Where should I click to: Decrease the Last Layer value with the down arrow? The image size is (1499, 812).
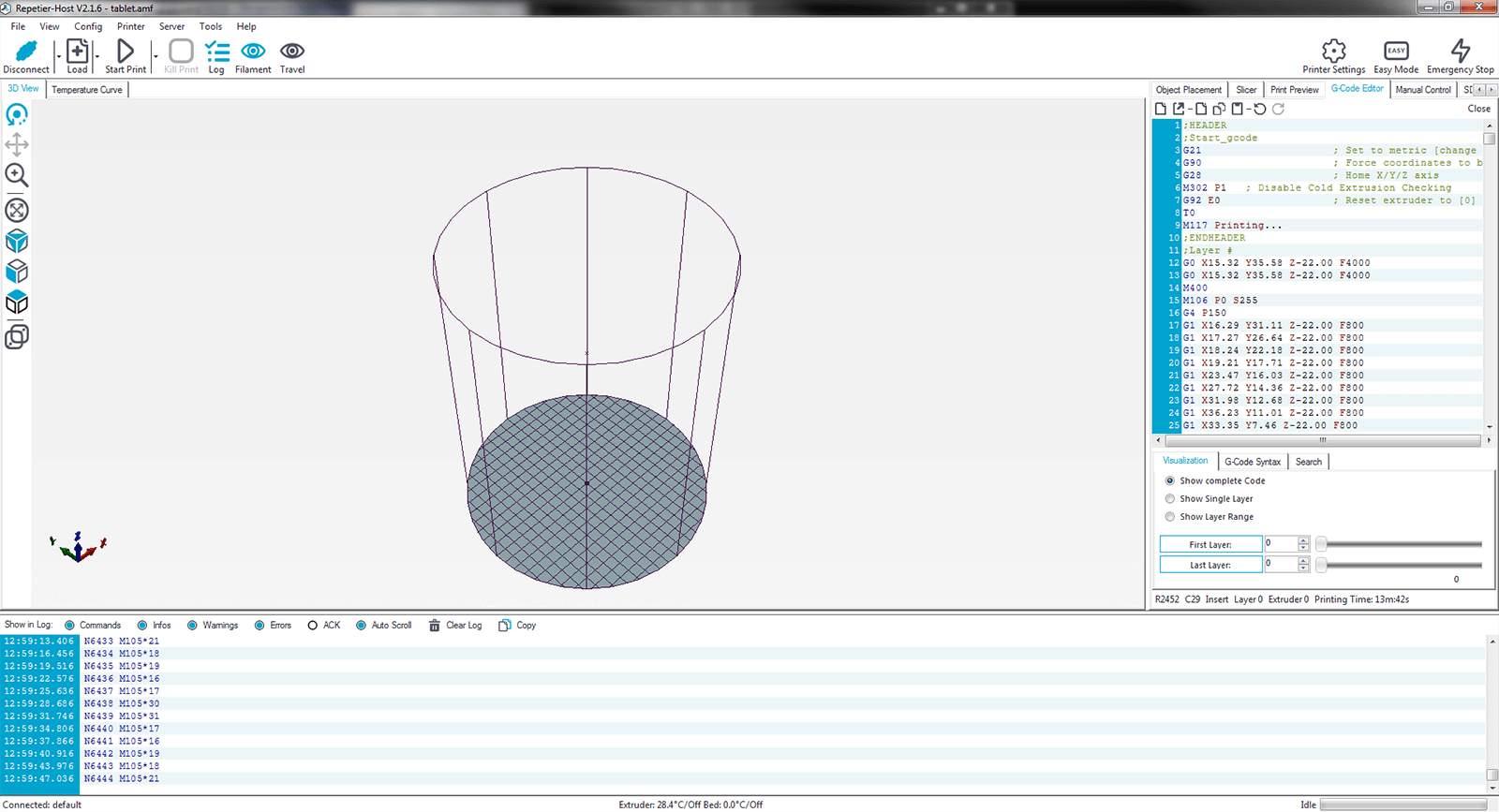point(1303,568)
